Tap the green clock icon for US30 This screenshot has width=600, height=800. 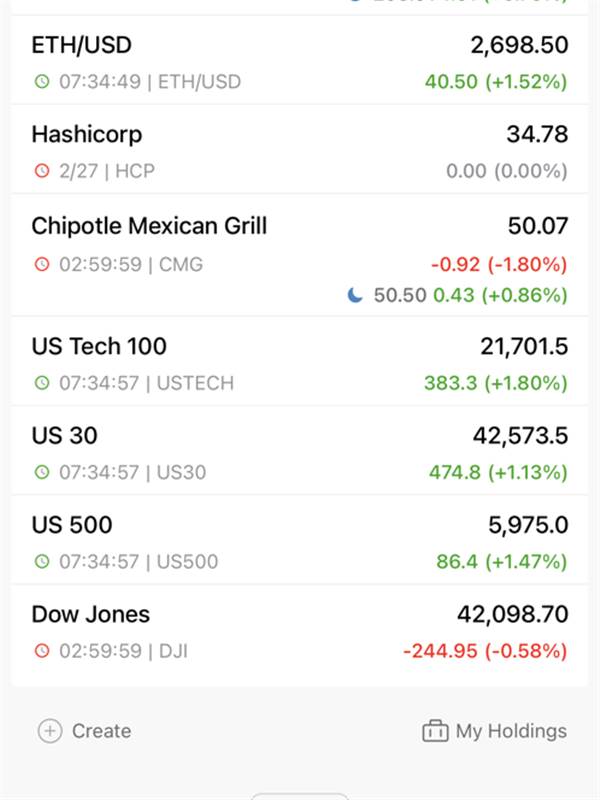(x=42, y=472)
